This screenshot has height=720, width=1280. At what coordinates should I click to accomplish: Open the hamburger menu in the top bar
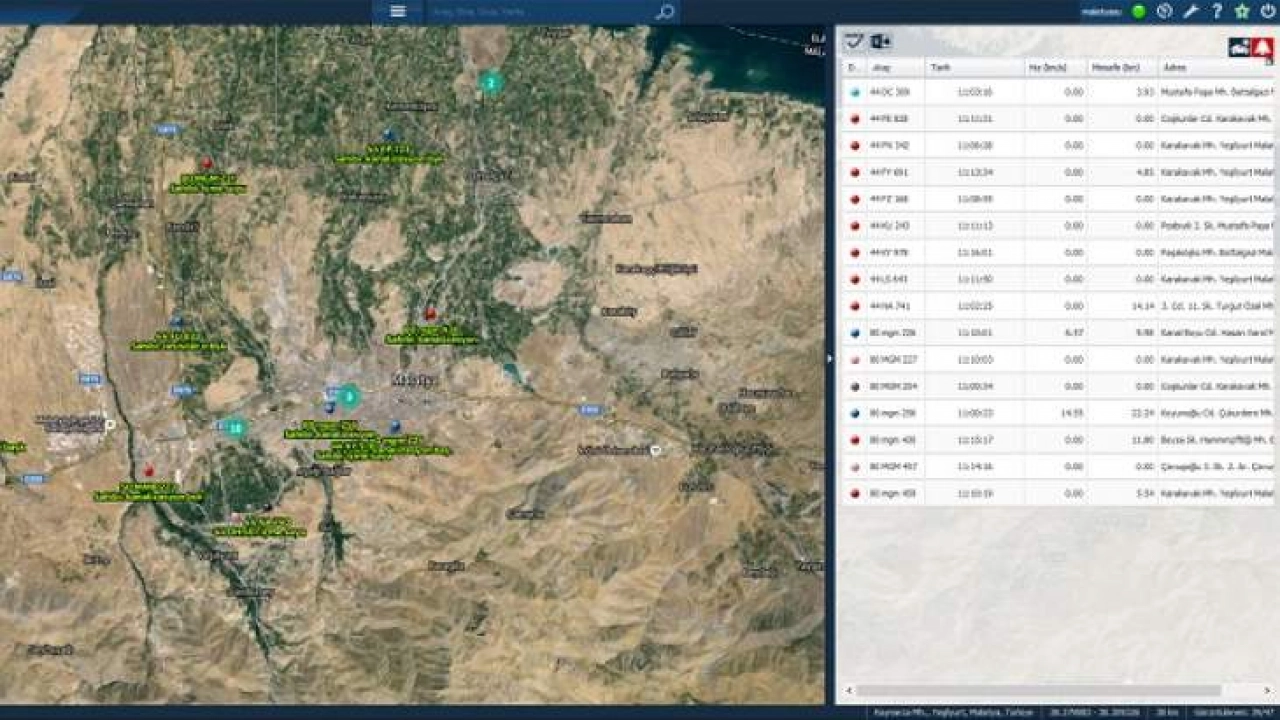click(398, 12)
